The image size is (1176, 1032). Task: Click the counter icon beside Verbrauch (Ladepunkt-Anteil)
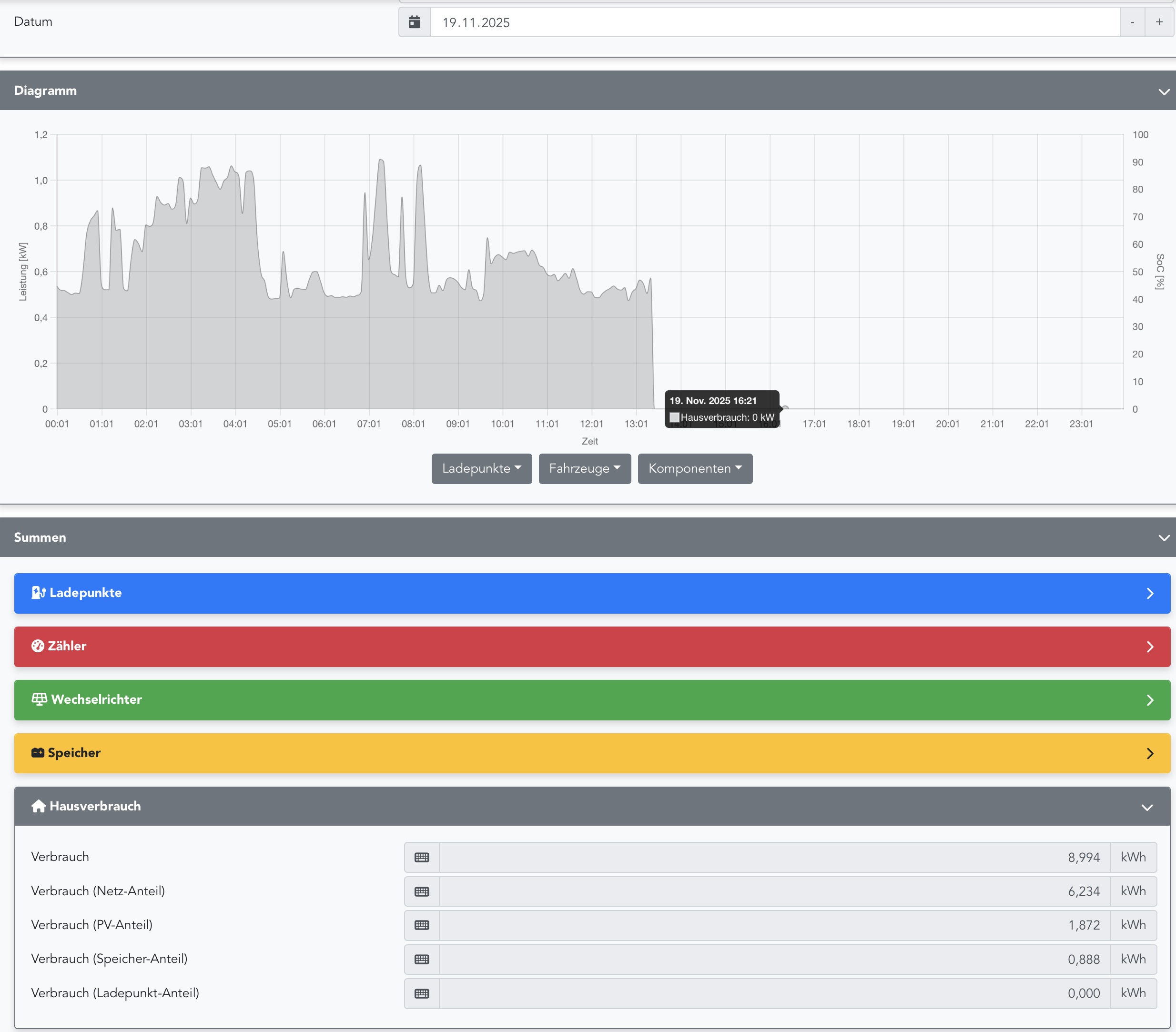coord(421,993)
